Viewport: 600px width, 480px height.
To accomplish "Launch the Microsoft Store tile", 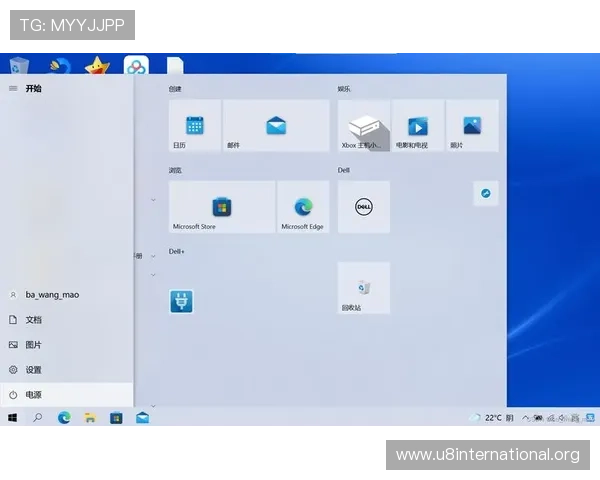I will [222, 207].
